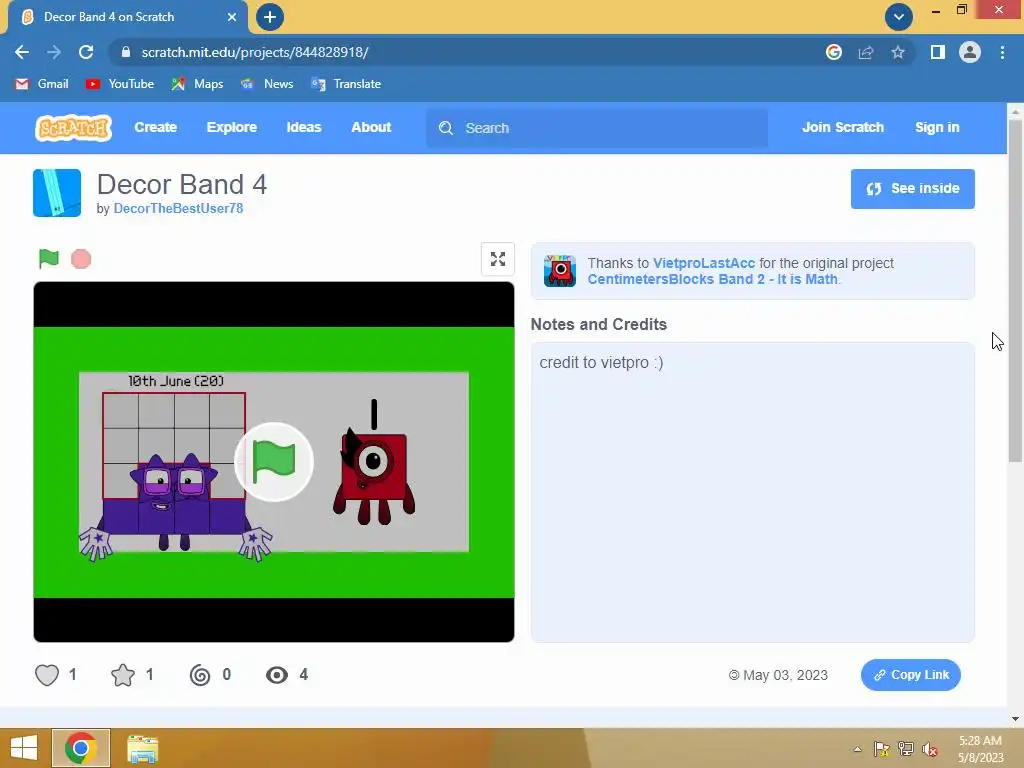
Task: Open the Maps bookmark
Action: pyautogui.click(x=197, y=84)
